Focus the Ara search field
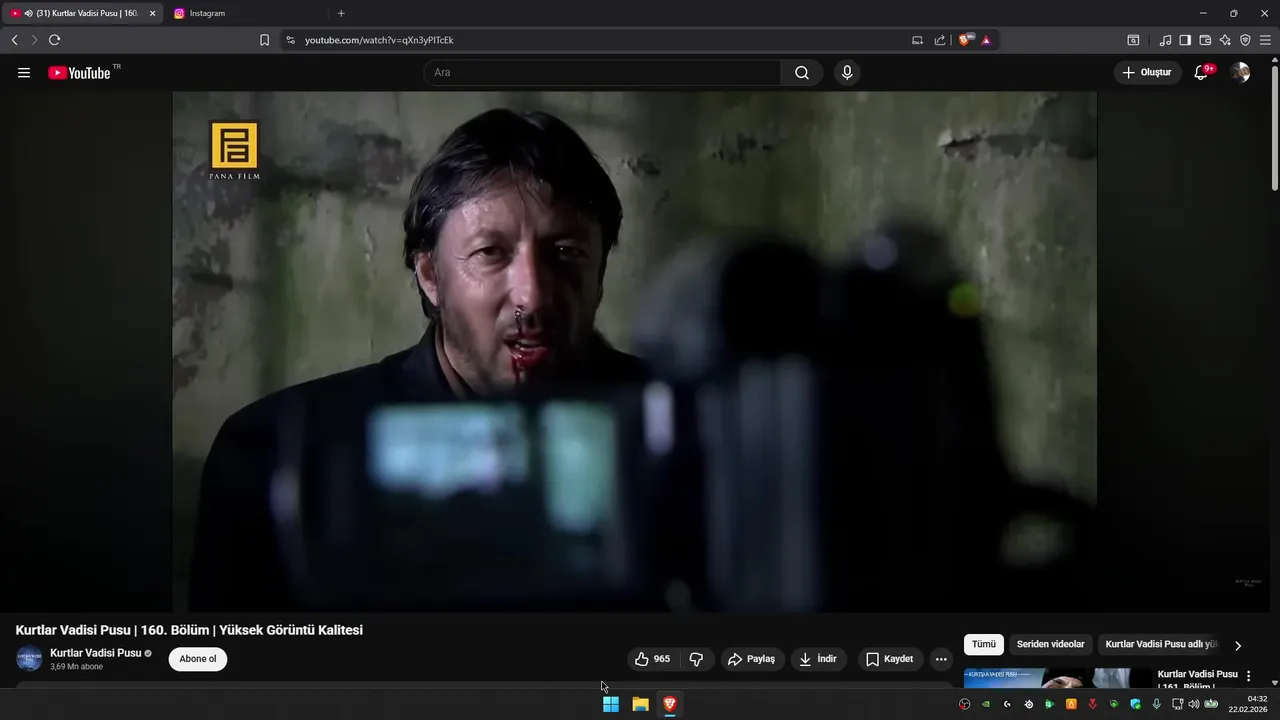Screen dimensions: 1280x720 [x=602, y=73]
